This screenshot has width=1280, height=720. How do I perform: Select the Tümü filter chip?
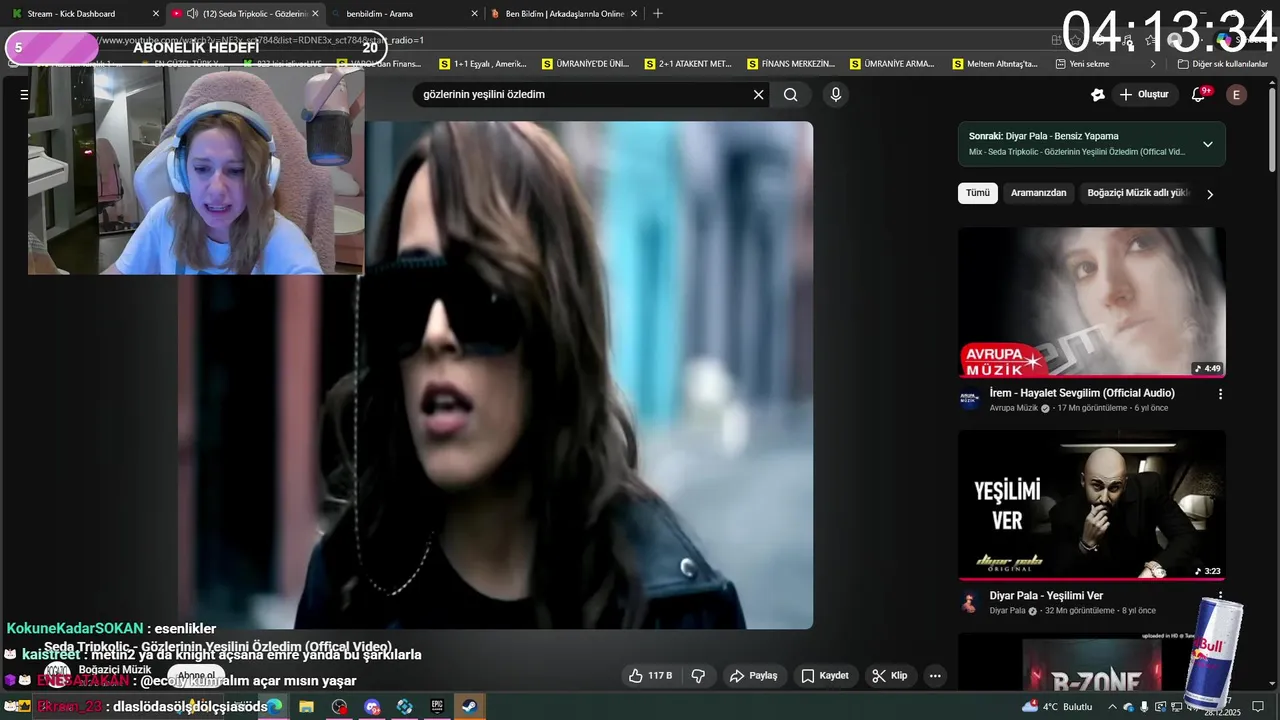coord(978,193)
